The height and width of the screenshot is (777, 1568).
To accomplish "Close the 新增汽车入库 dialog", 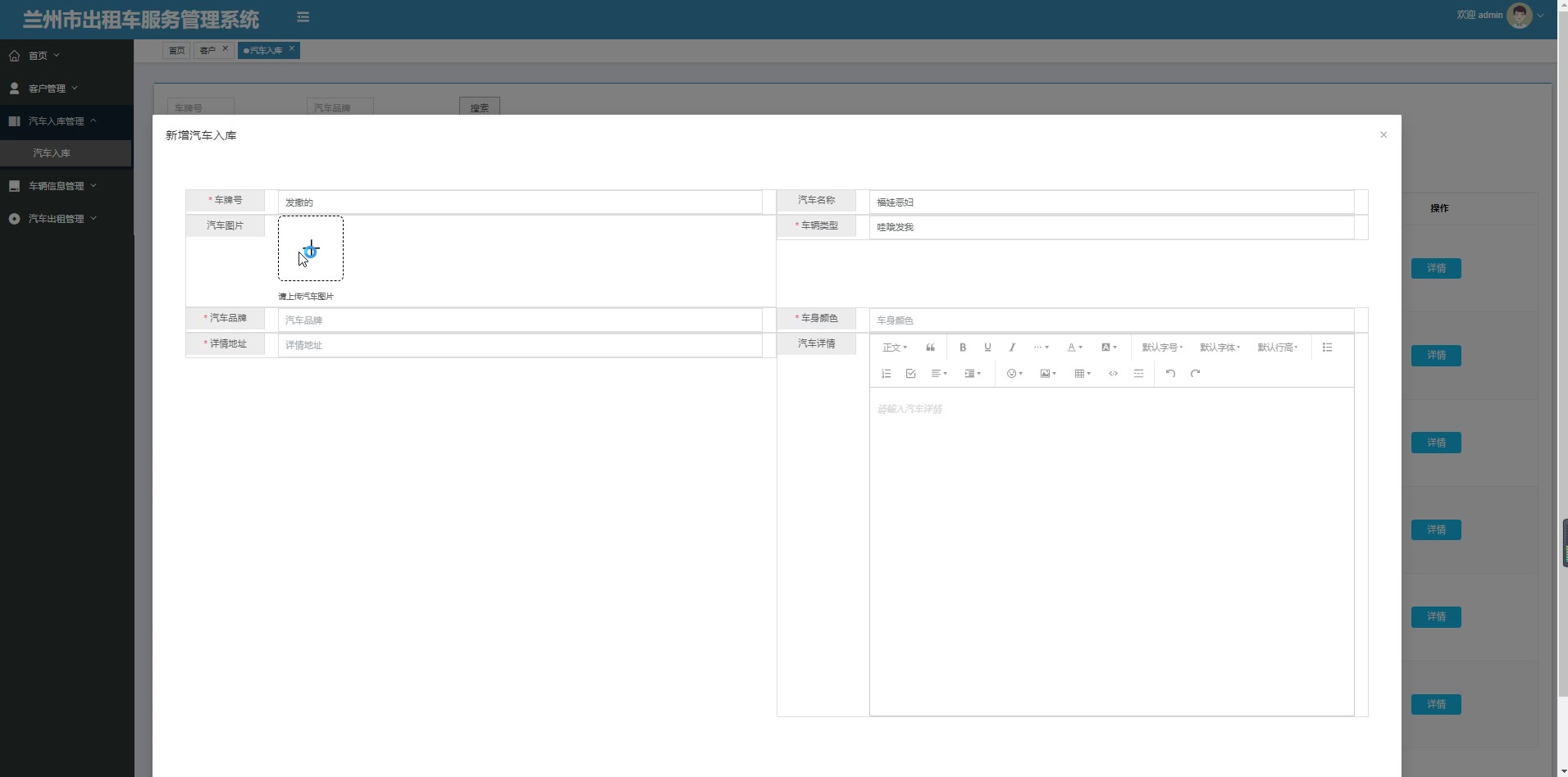I will (1383, 135).
